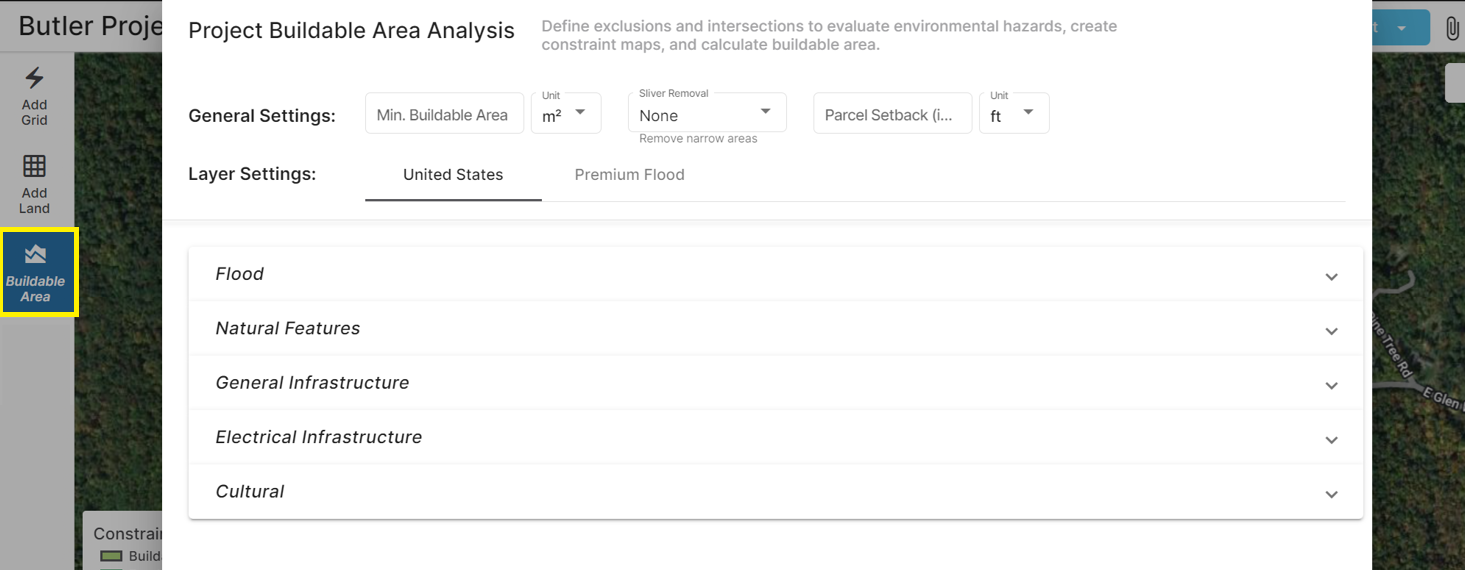Click the Parcel Setback input field
Image resolution: width=1465 pixels, height=570 pixels.
click(x=892, y=114)
